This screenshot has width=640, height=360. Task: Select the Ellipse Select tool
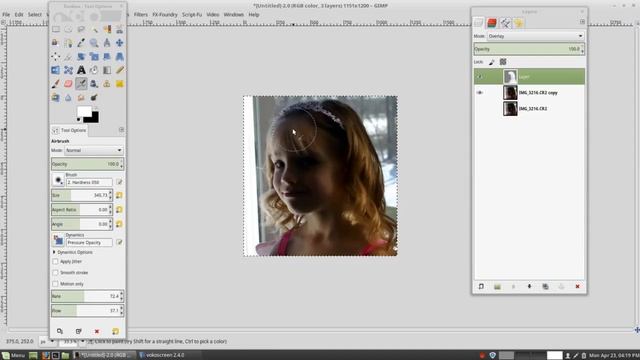[x=68, y=29]
